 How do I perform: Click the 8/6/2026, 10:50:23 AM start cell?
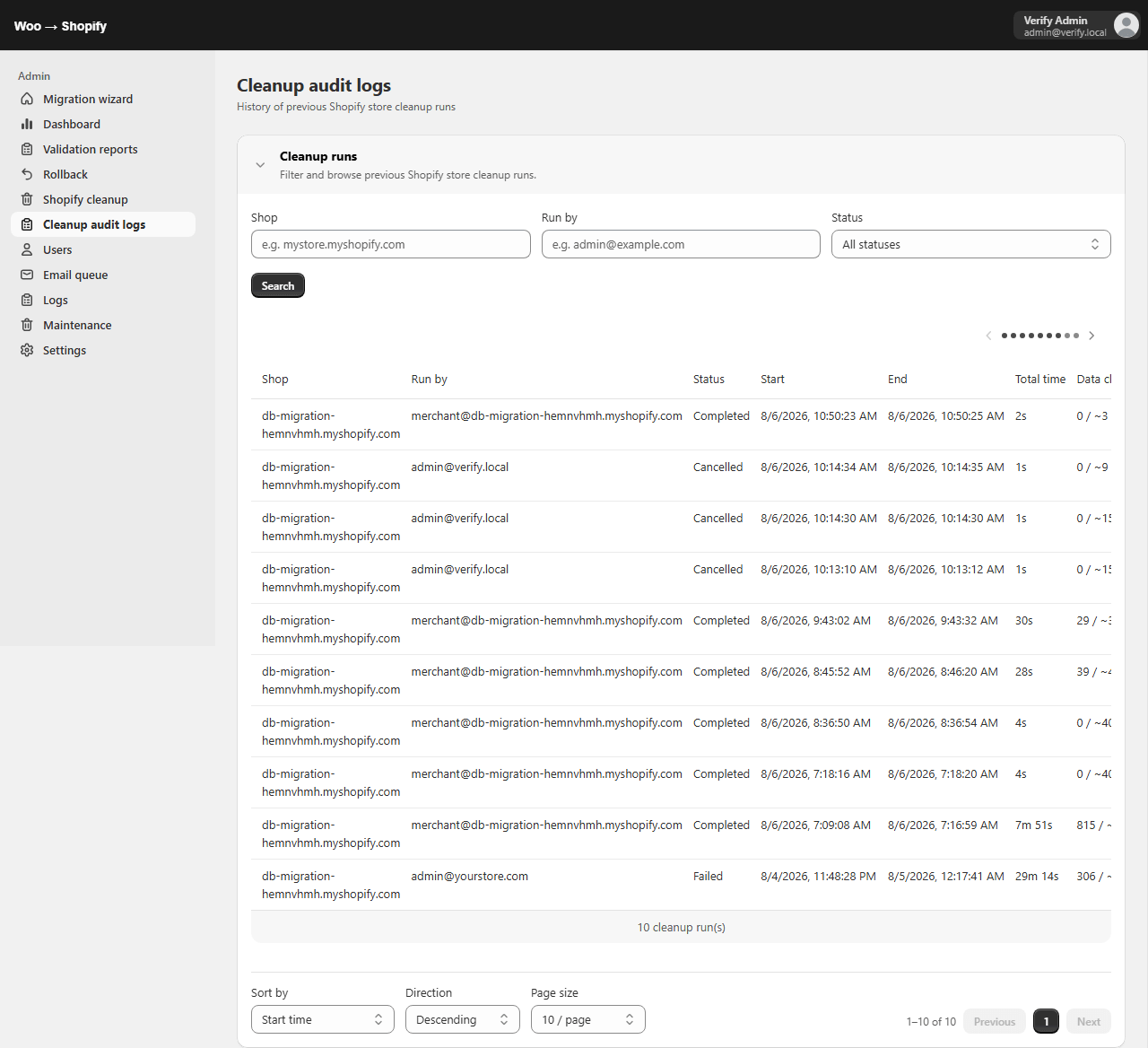(x=819, y=416)
